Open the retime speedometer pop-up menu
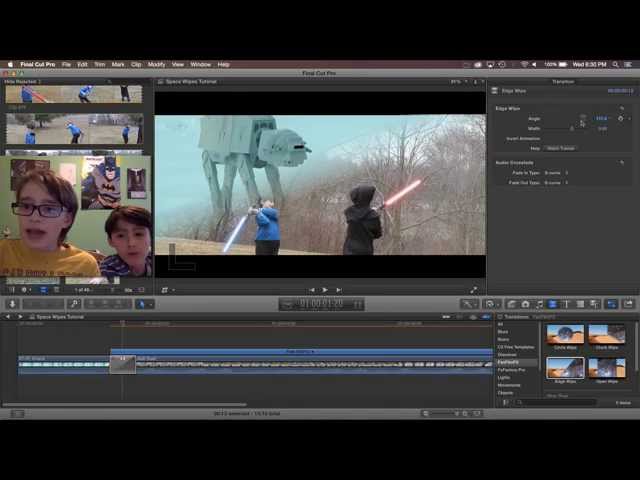 click(x=490, y=304)
